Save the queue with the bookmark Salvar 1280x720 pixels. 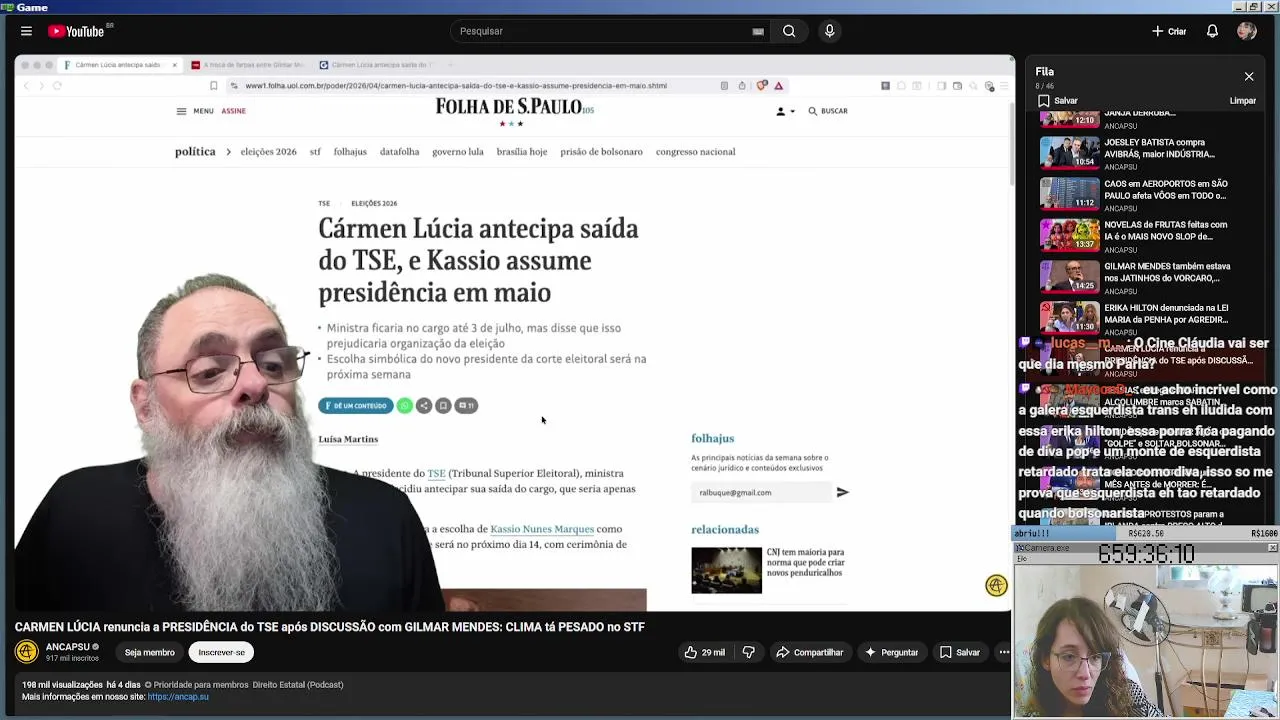[1057, 101]
